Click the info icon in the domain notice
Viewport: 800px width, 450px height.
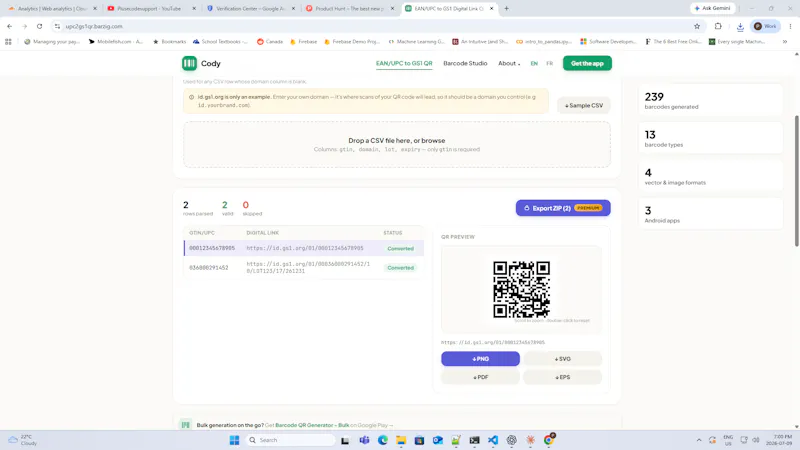point(191,97)
